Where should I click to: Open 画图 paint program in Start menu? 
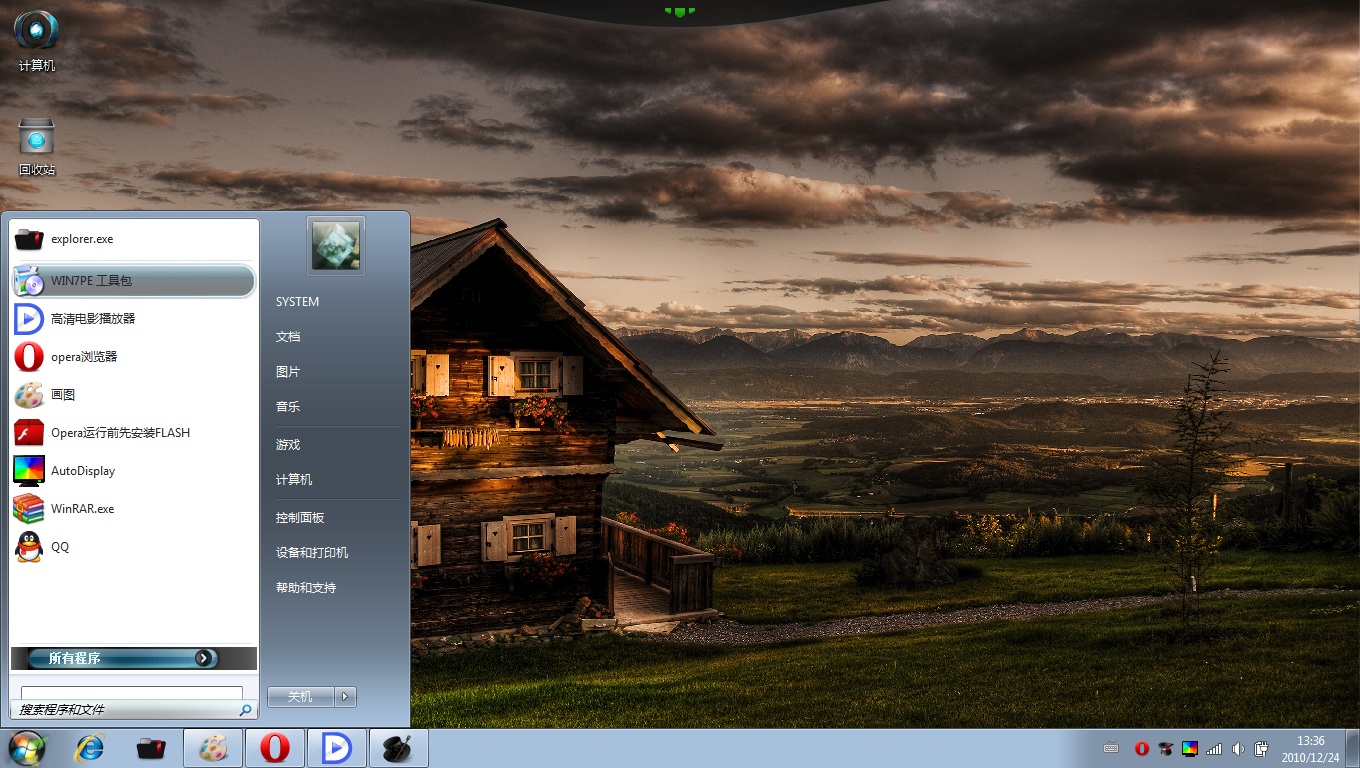coord(133,395)
